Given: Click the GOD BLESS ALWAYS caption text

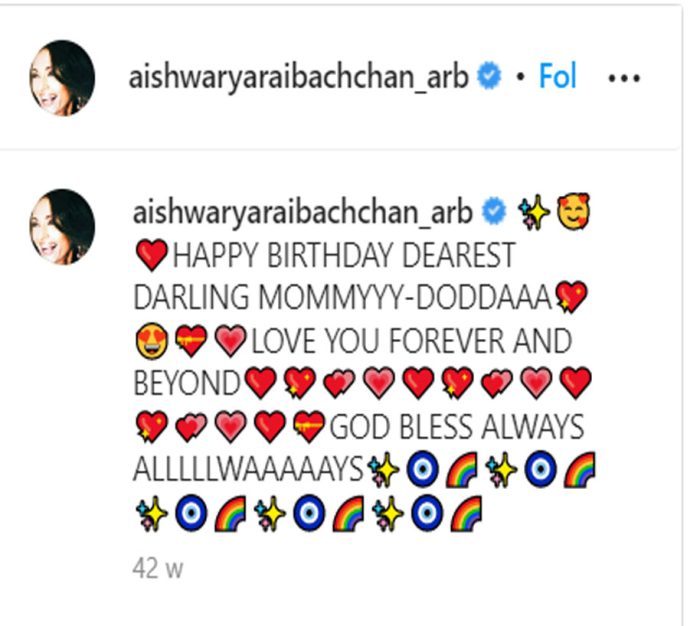Looking at the screenshot, I should 456,427.
